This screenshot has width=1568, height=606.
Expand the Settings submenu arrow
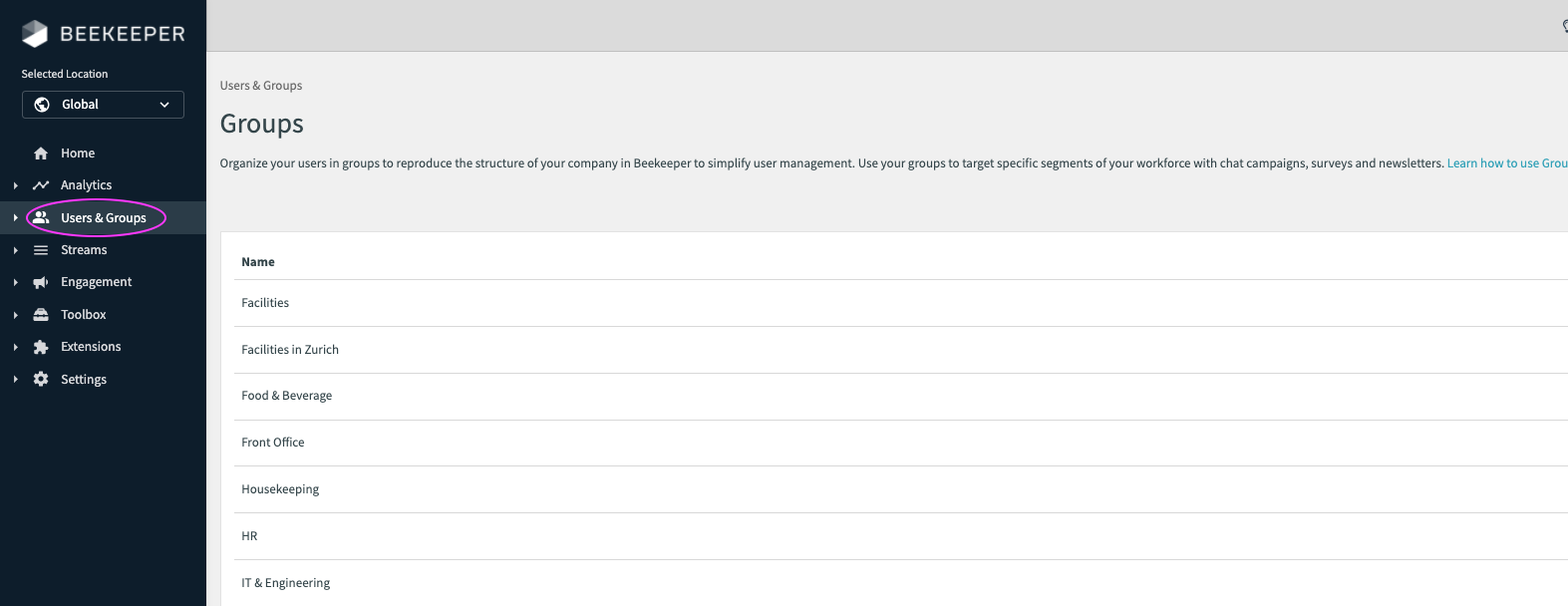(x=16, y=380)
